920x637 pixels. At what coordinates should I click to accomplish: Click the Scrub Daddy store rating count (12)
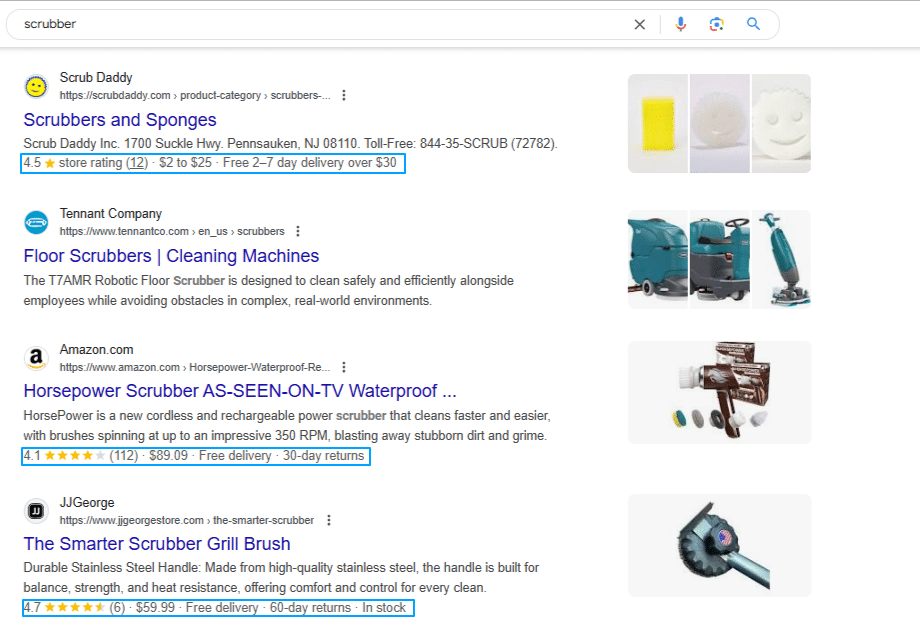click(x=137, y=163)
